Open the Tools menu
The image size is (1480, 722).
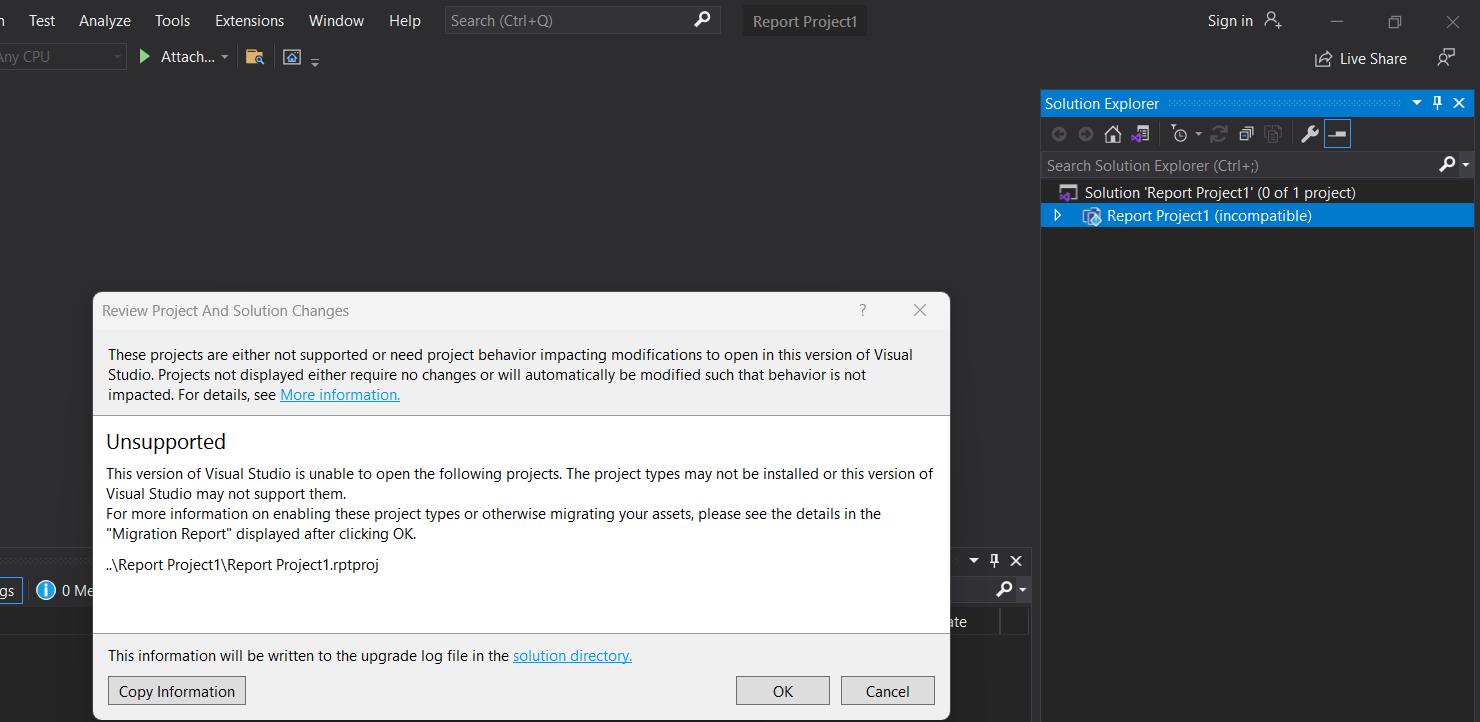click(173, 20)
